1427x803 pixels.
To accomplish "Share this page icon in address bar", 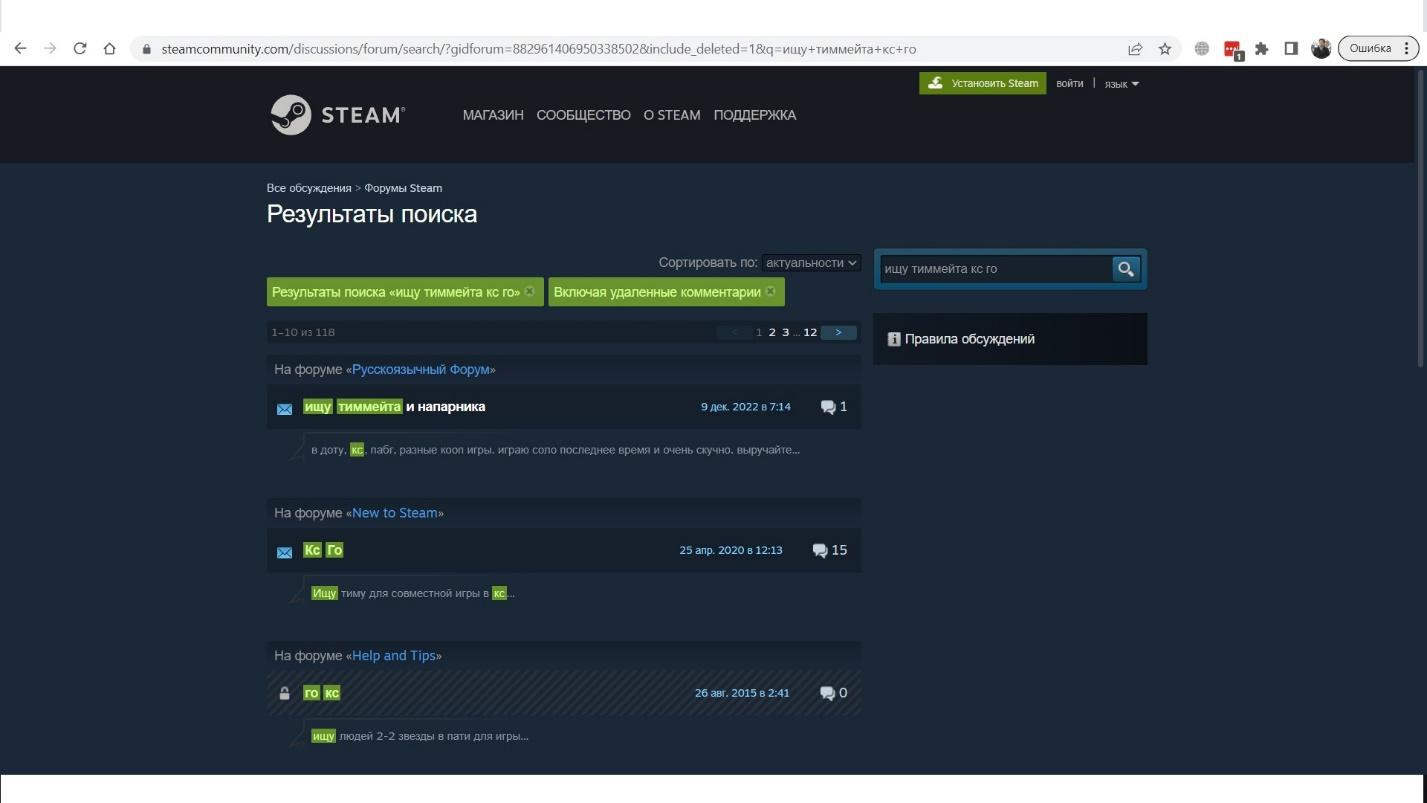I will point(1135,48).
